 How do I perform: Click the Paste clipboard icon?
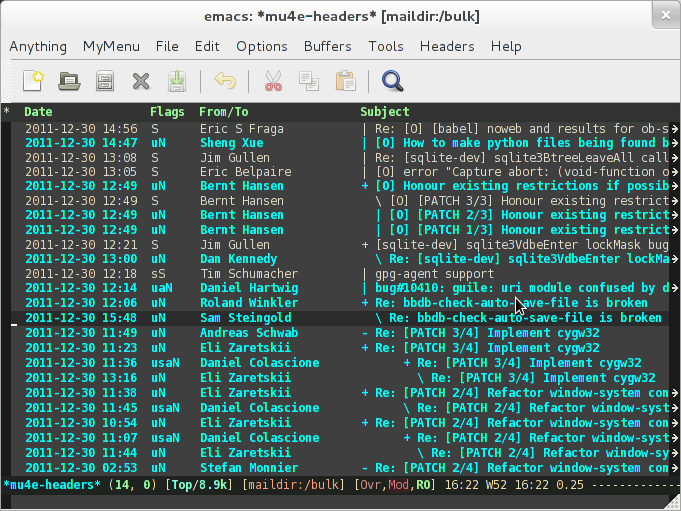click(345, 81)
